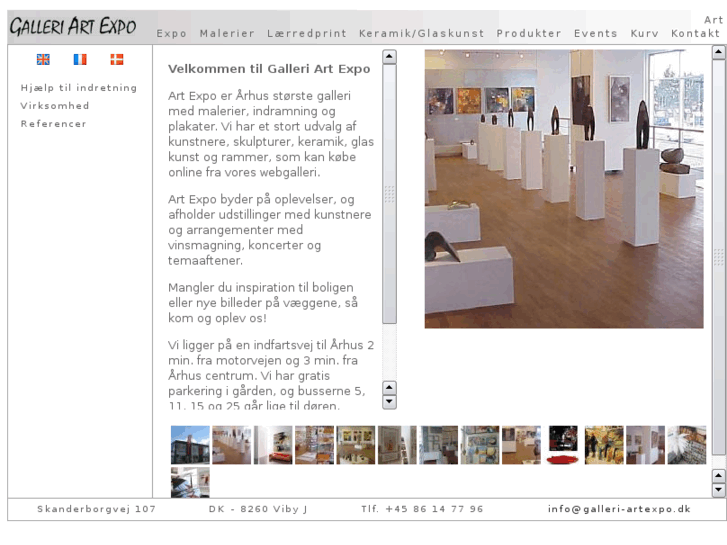
Task: Click the info@galleri-artexpo.dk email link
Action: [x=619, y=509]
